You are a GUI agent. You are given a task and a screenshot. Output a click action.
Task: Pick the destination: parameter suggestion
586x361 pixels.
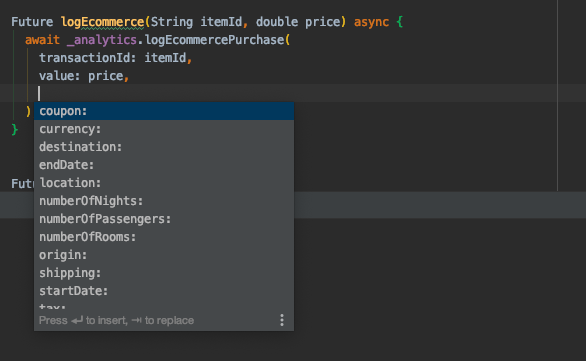164,147
